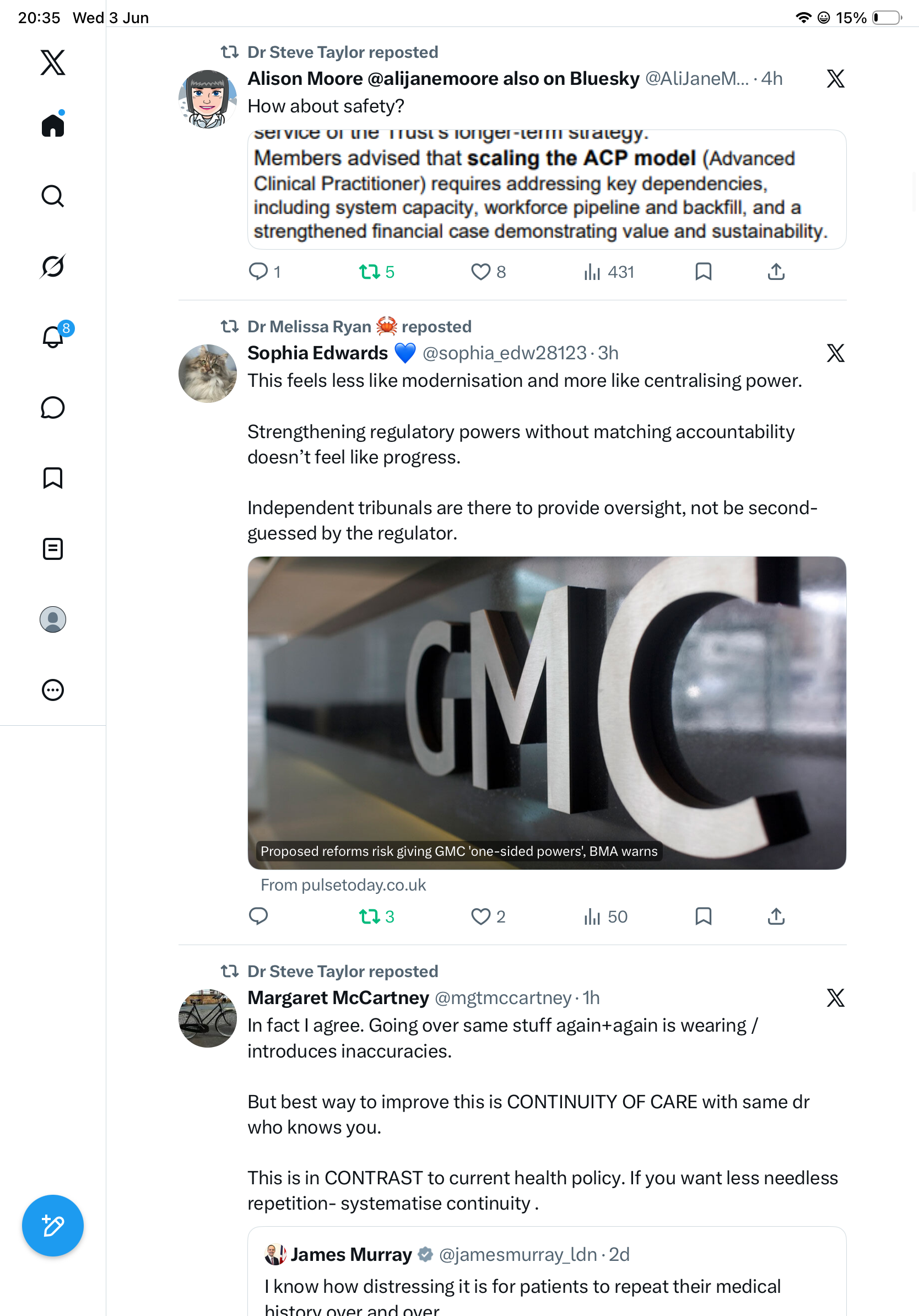Open the Home feed from sidebar
Screen dimensions: 919x1316
pos(53,125)
